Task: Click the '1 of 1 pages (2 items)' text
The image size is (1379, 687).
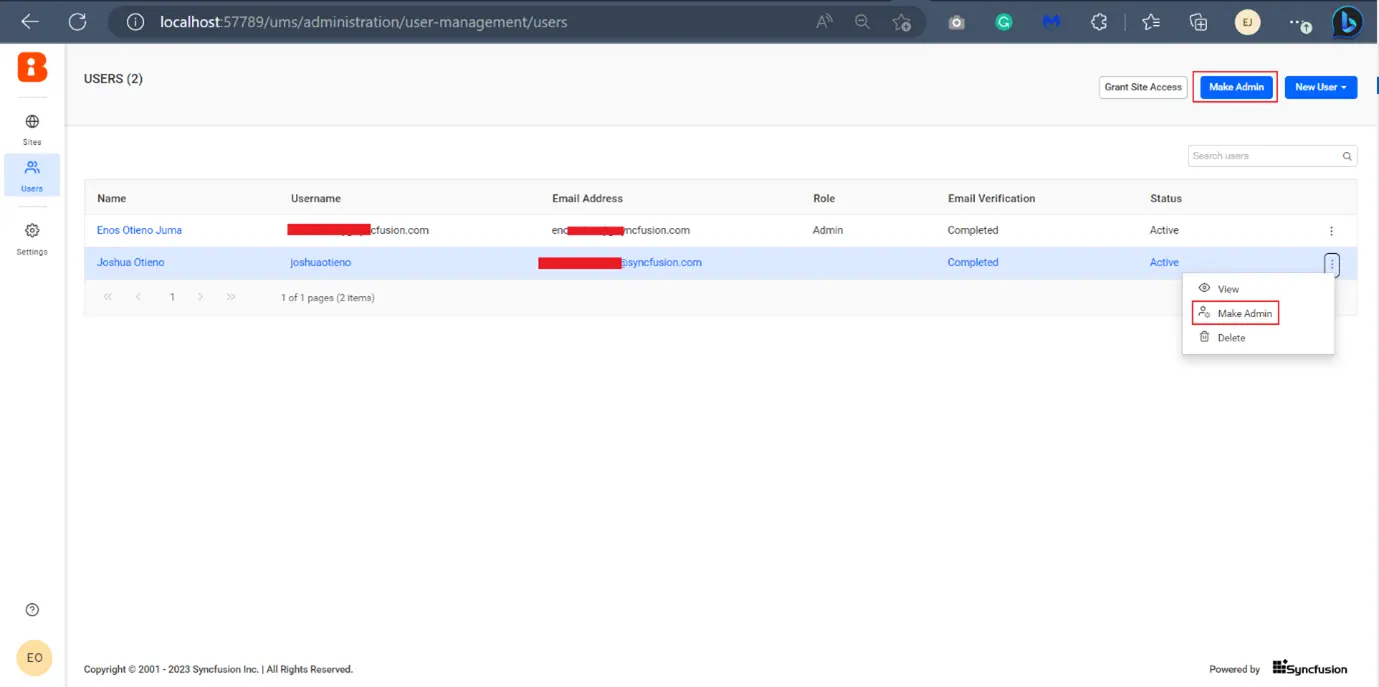Action: click(328, 297)
